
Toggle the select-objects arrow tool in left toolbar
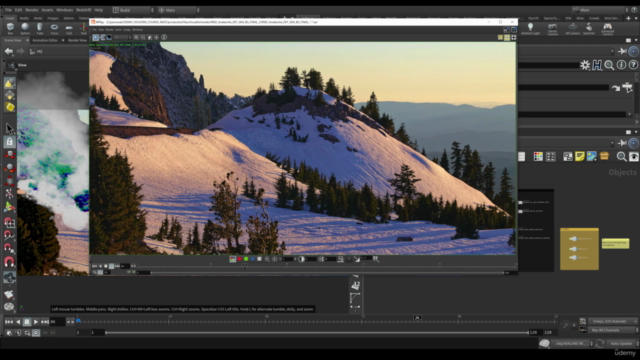9,129
